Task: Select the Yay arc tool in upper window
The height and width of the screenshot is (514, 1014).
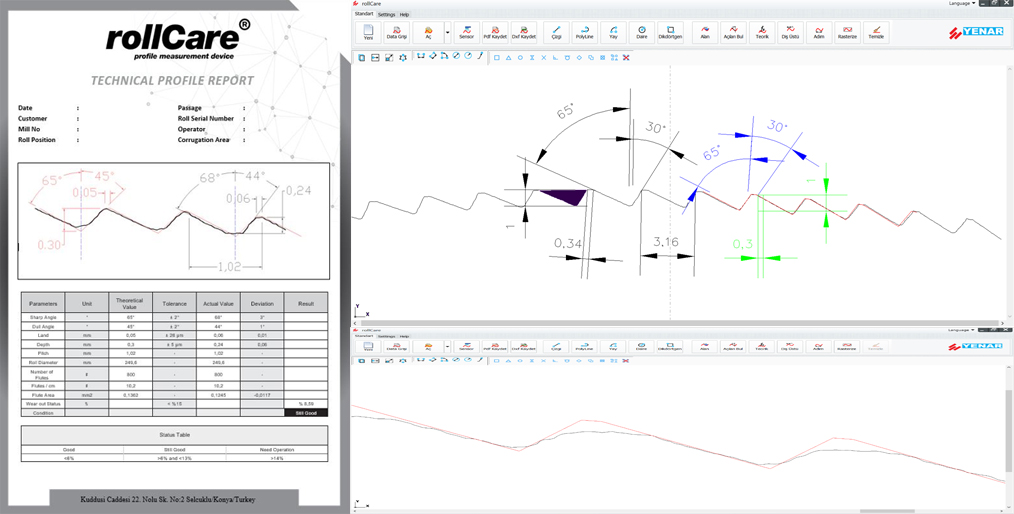Action: pos(613,32)
